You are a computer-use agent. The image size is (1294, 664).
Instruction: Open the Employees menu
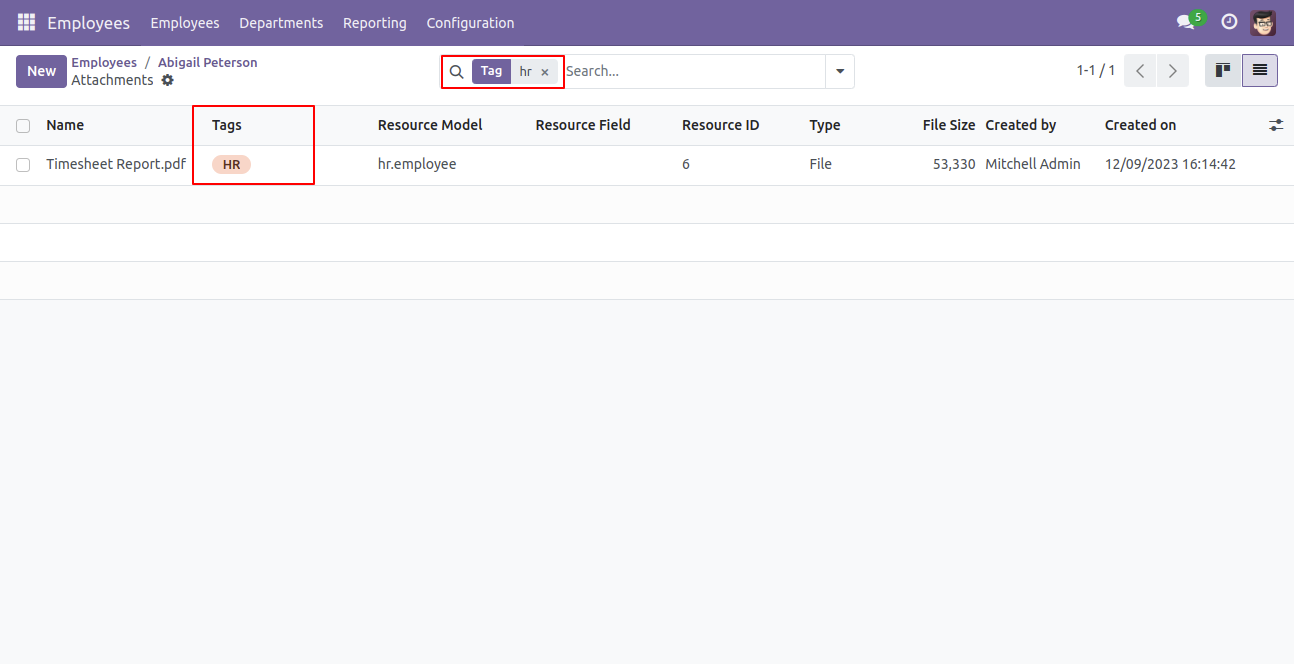point(185,22)
